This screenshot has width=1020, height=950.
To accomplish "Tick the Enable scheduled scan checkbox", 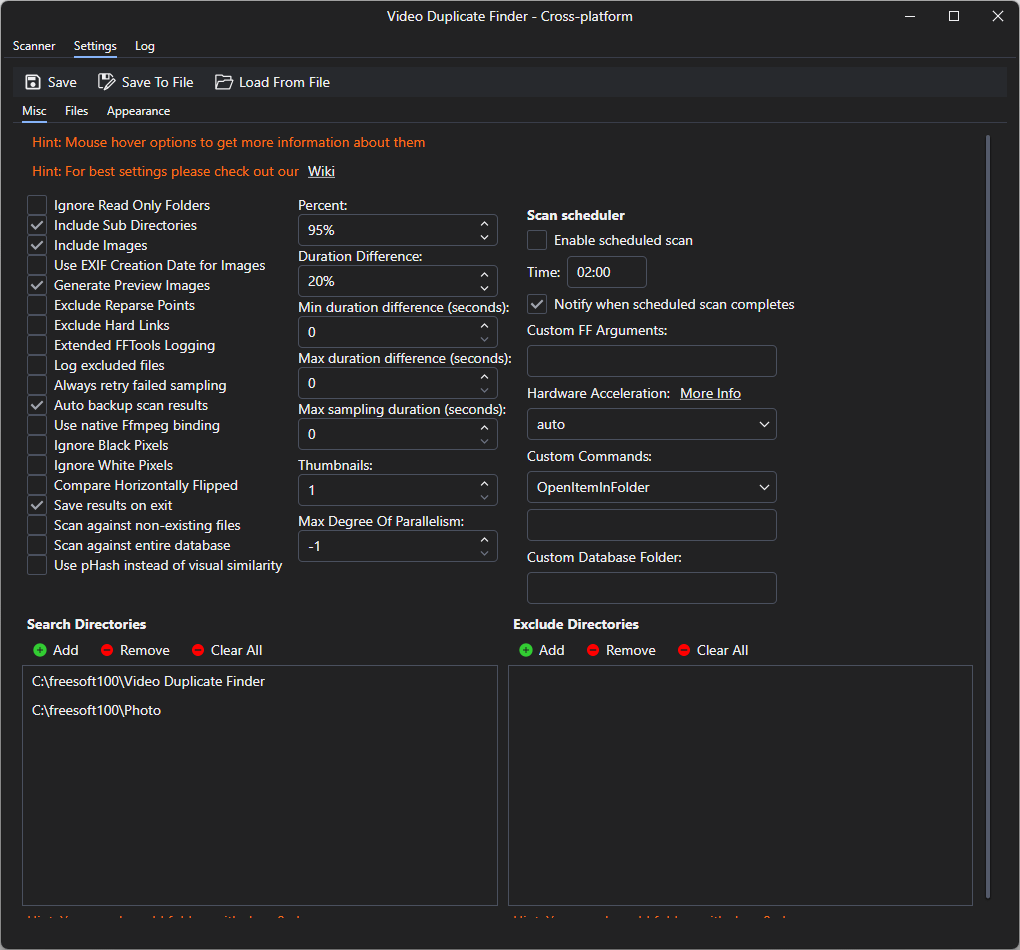I will [537, 240].
